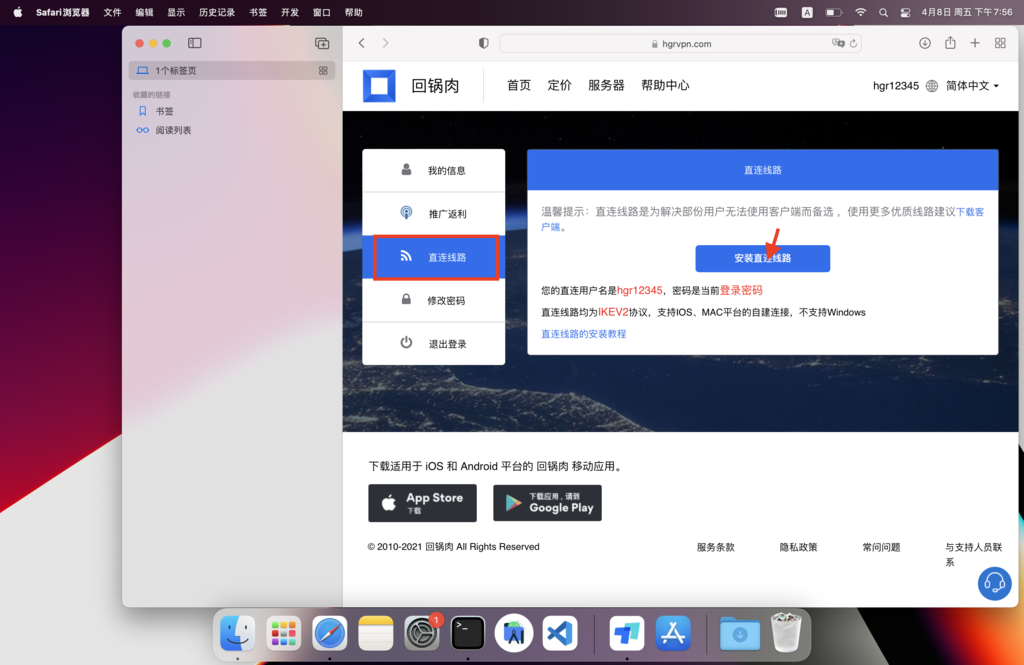
Task: Select 阅读列表 in the sidebar
Action: (173, 130)
